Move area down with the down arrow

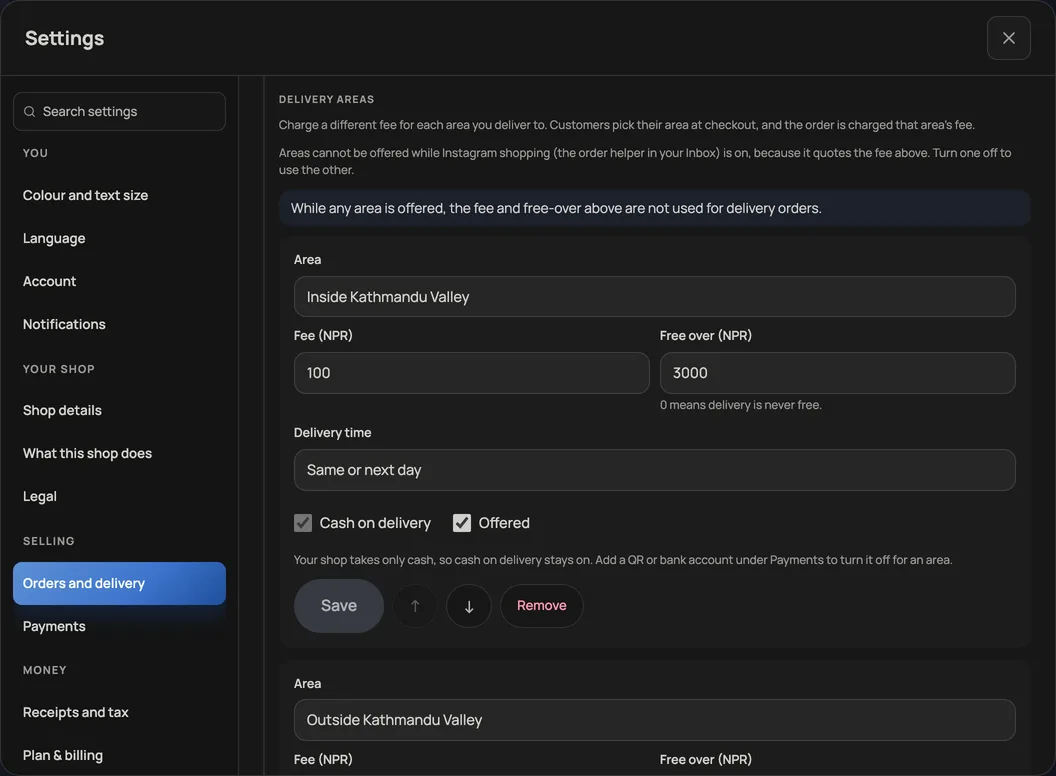tap(469, 606)
